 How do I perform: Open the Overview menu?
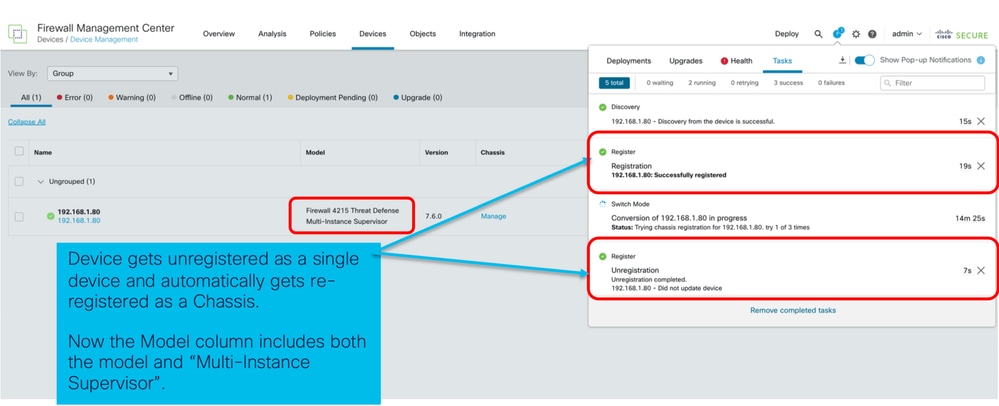tap(219, 34)
